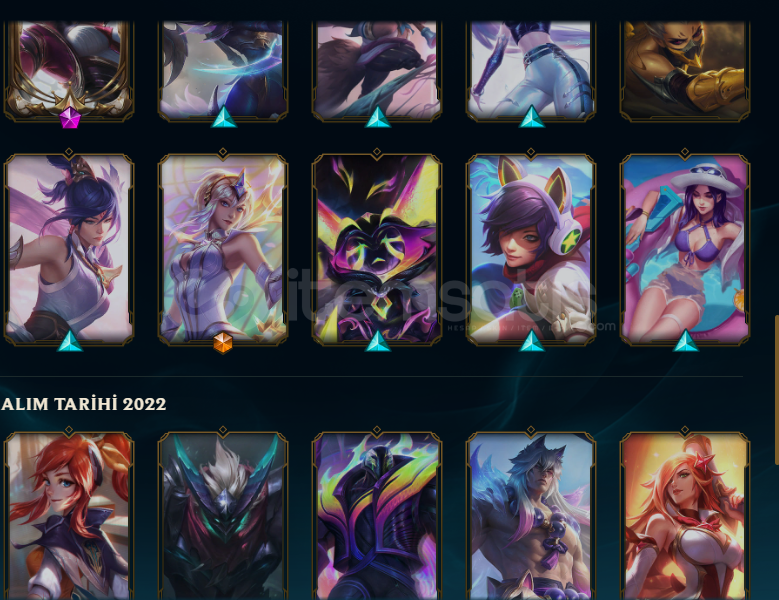Open the purple flame Jhin skin card
Image resolution: width=779 pixels, height=600 pixels.
pos(377,516)
